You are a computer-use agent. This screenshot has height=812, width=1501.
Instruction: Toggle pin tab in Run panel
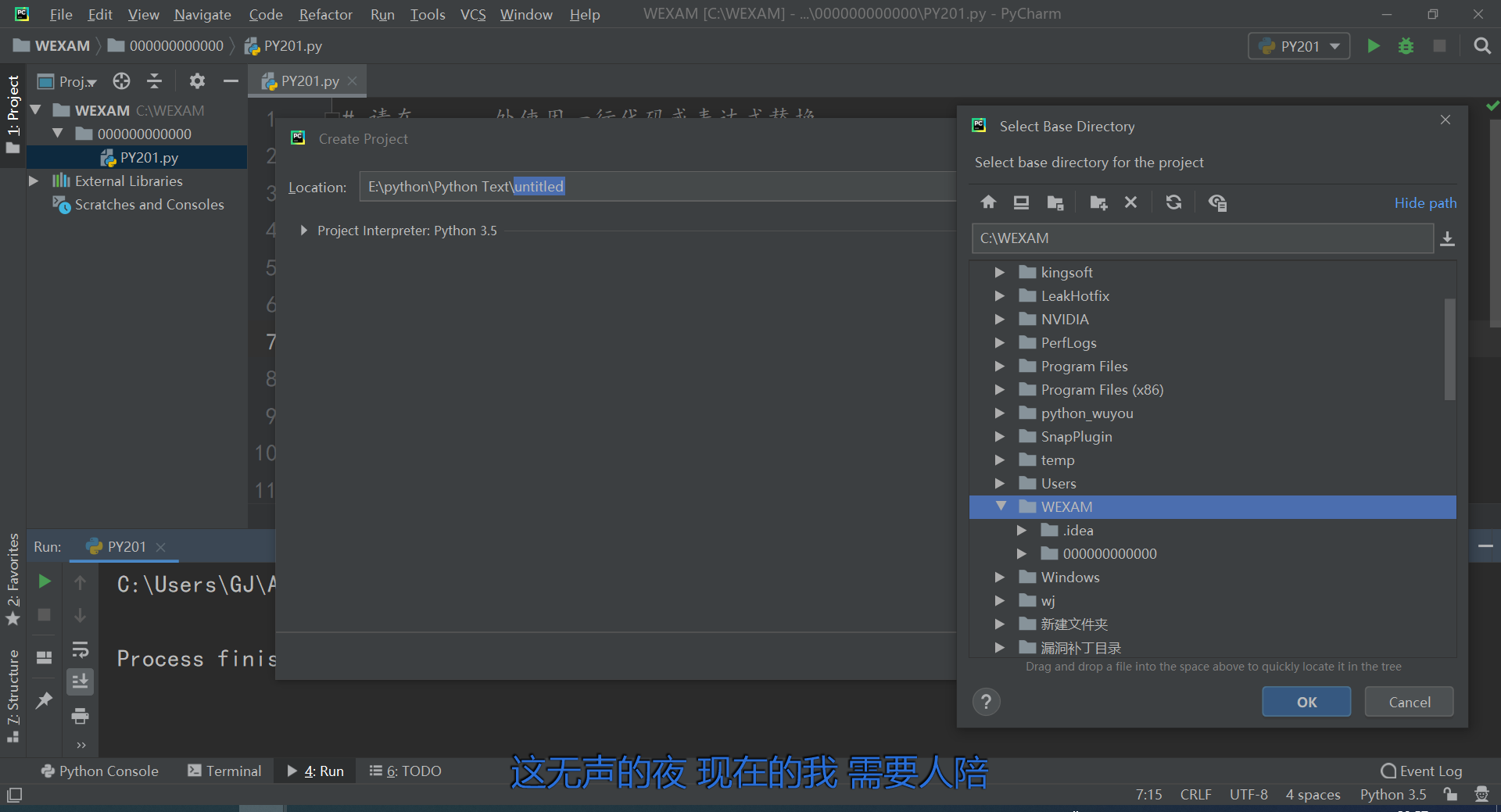tap(45, 700)
